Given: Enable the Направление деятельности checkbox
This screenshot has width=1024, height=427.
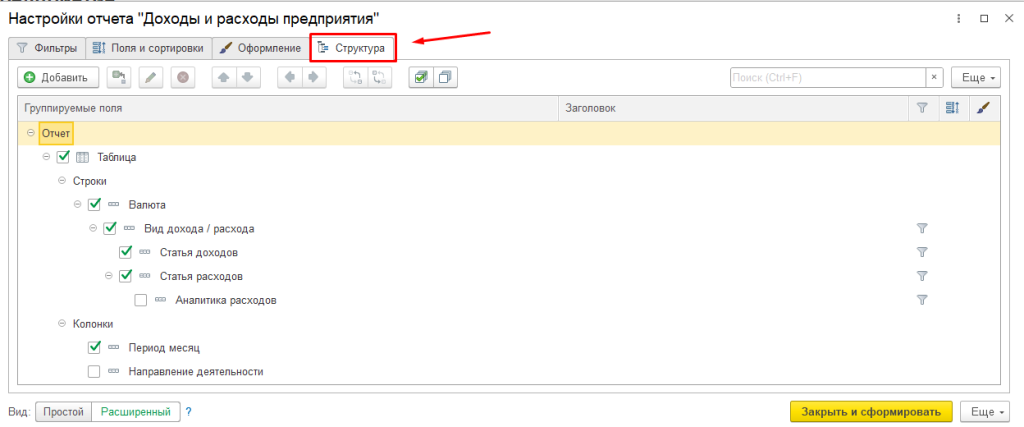Looking at the screenshot, I should tap(94, 372).
